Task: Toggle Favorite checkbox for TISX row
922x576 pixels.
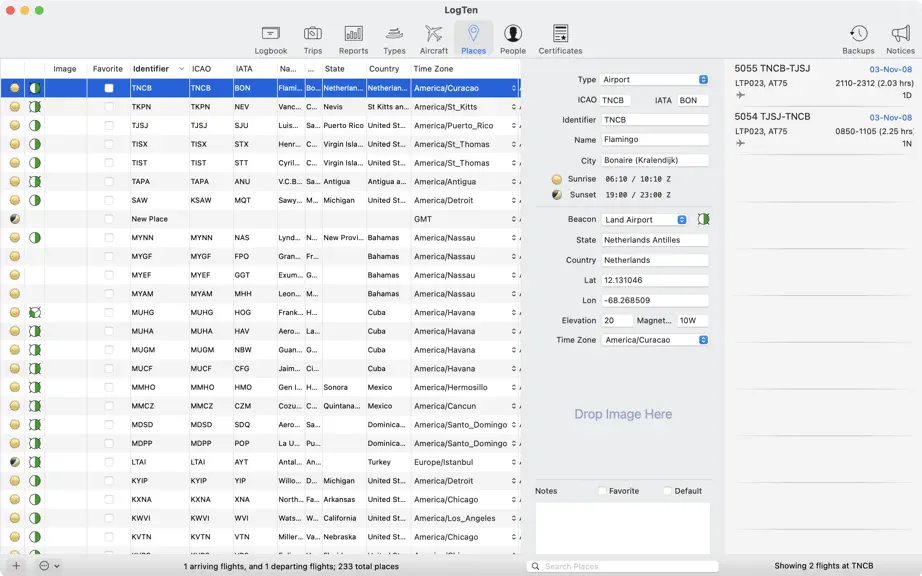Action: pos(109,144)
